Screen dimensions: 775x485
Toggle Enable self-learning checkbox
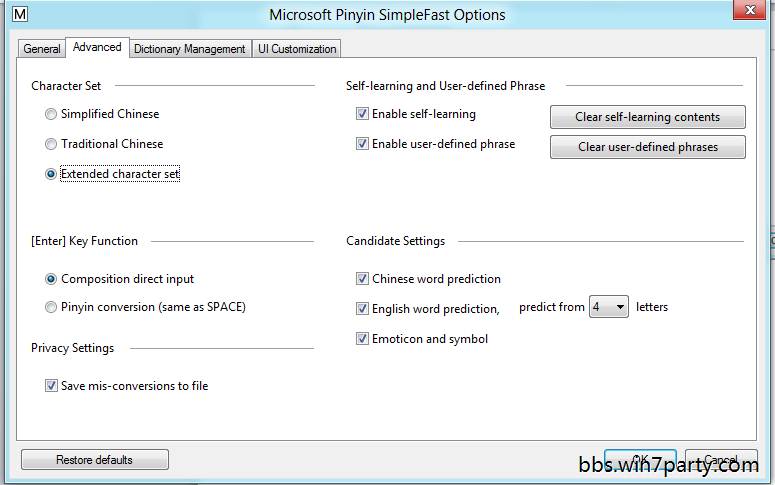pos(362,114)
